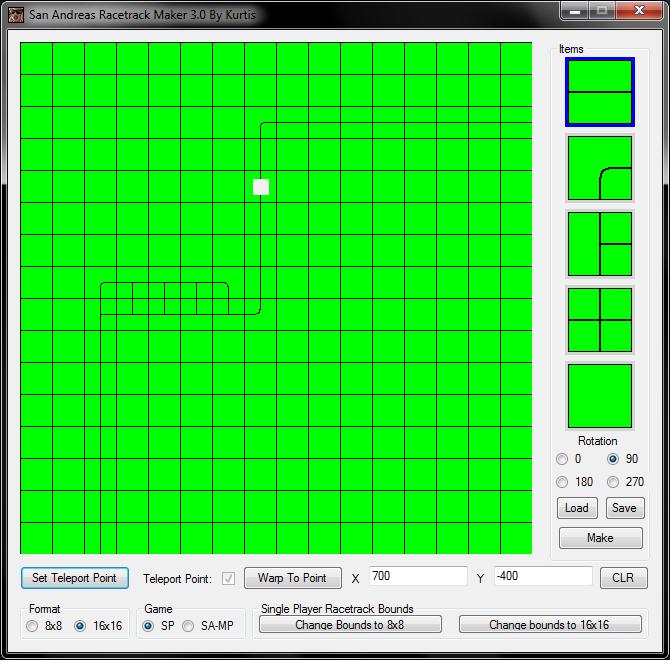Minimize the Racetrack Maker window
This screenshot has height=660, width=670.
(x=575, y=11)
